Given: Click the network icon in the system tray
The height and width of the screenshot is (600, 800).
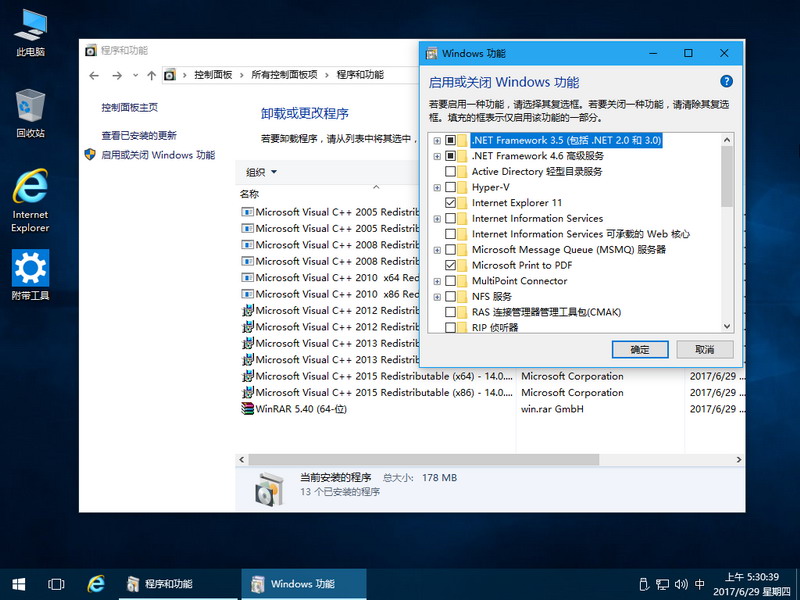Looking at the screenshot, I should click(x=663, y=584).
